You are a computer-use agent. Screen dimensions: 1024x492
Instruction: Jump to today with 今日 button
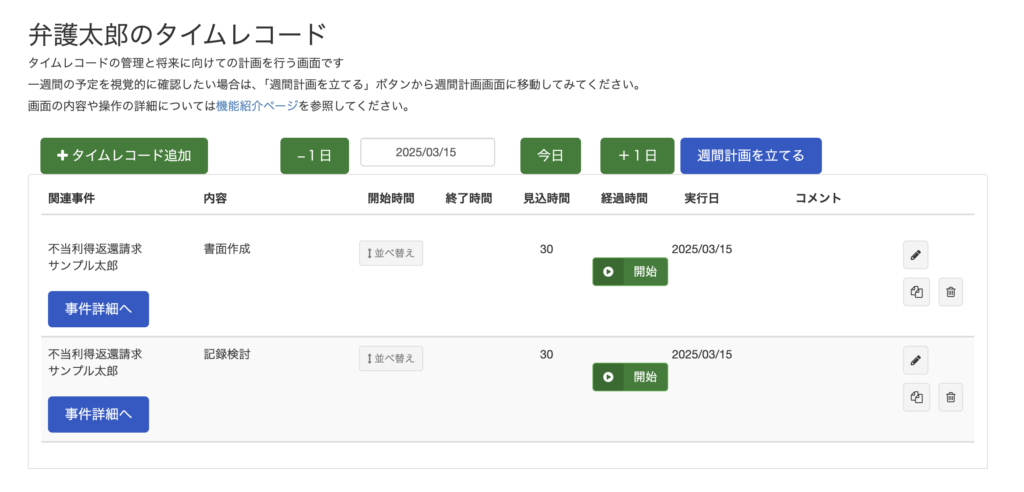(550, 156)
